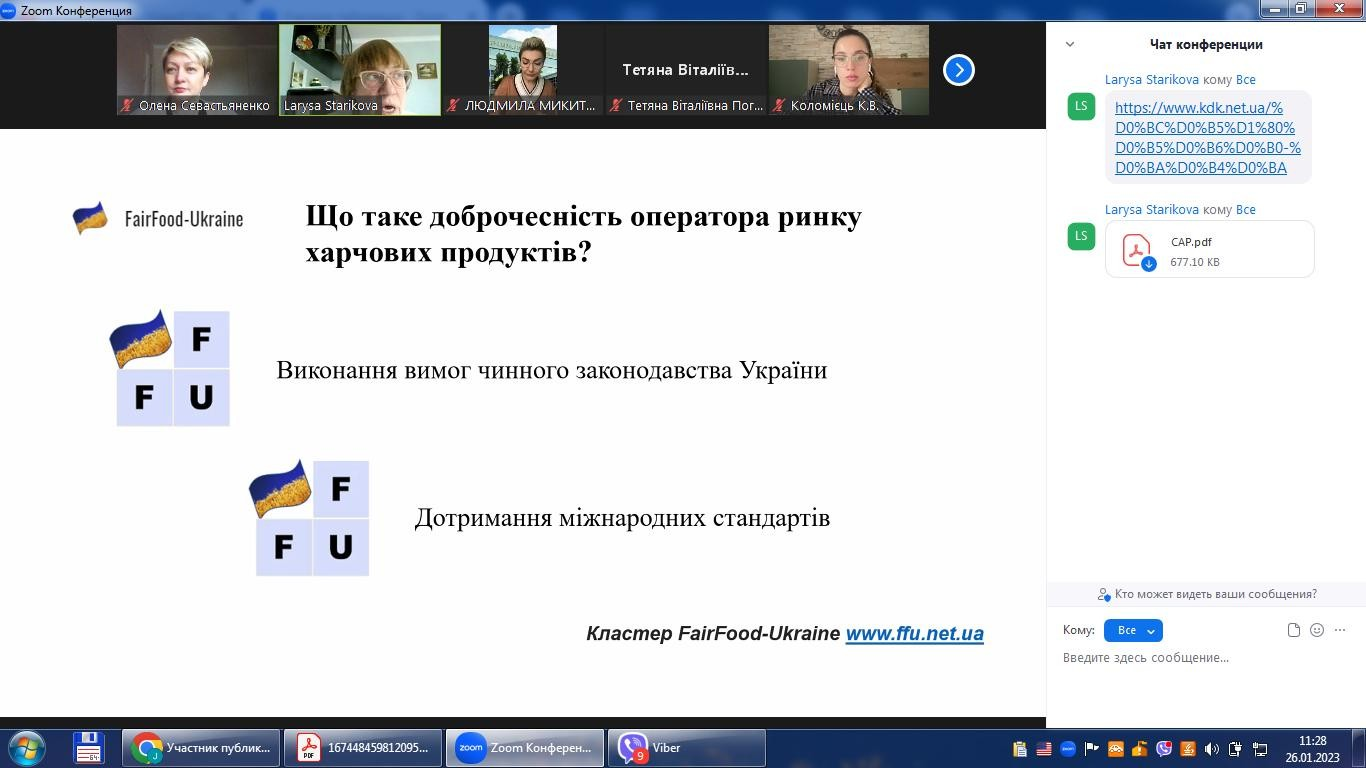Viewport: 1366px width, 768px height.
Task: Select Коломієць К.В. video thumbnail
Action: 849,70
